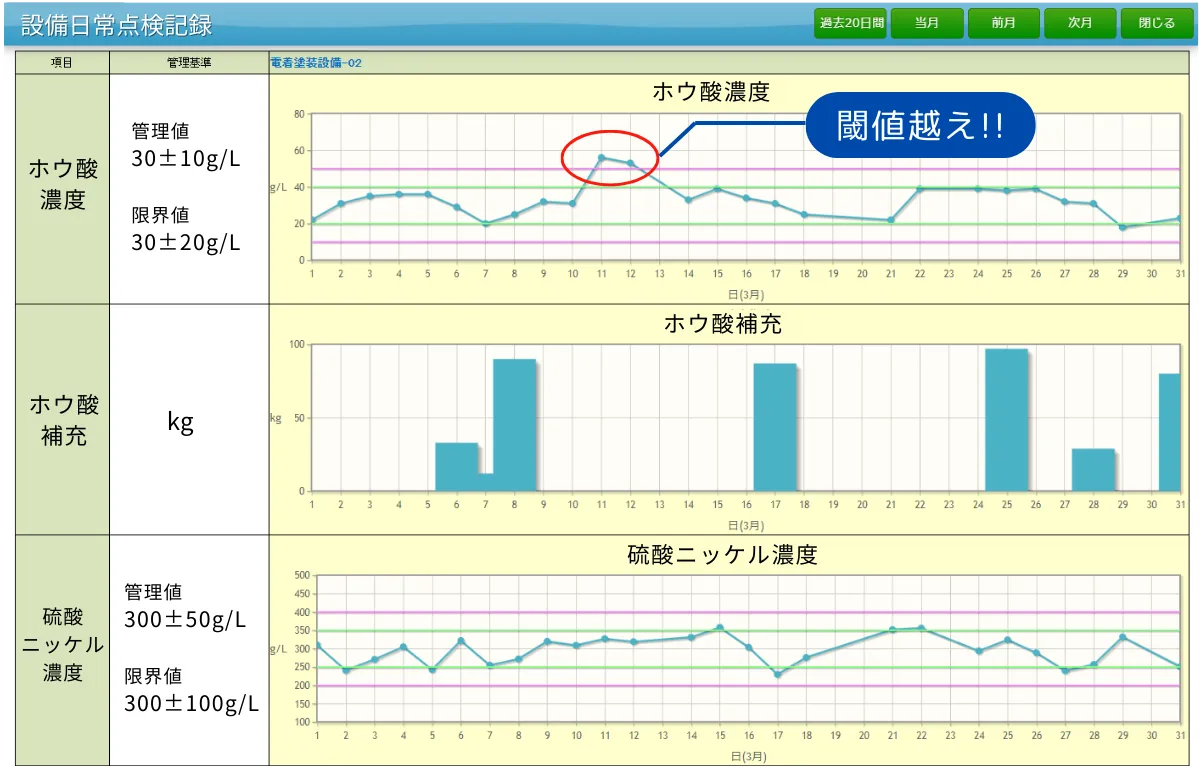Click the day 8 bar in ホウ酸補充
1201x768 pixels.
515,425
